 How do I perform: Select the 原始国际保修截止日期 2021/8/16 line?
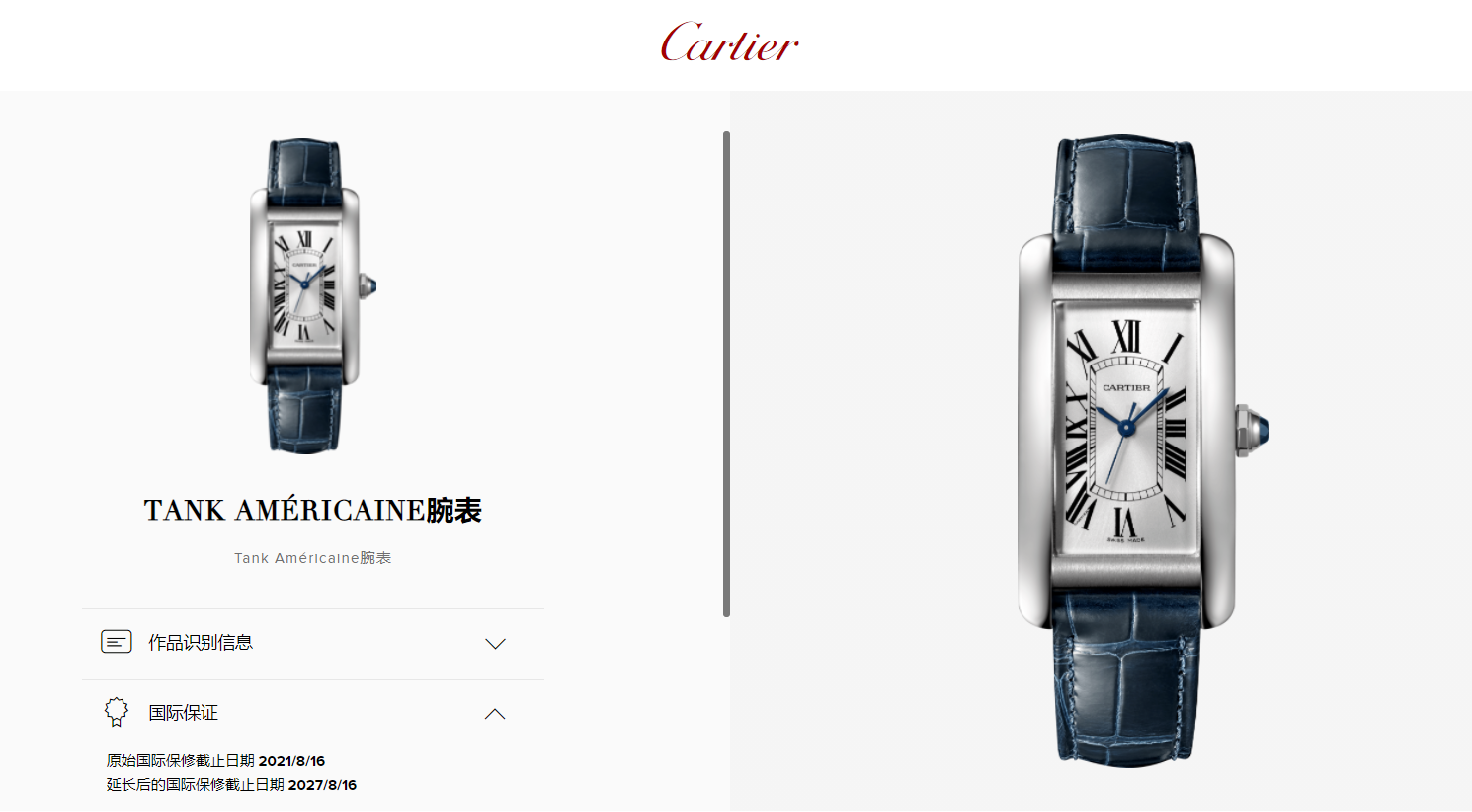(x=215, y=761)
